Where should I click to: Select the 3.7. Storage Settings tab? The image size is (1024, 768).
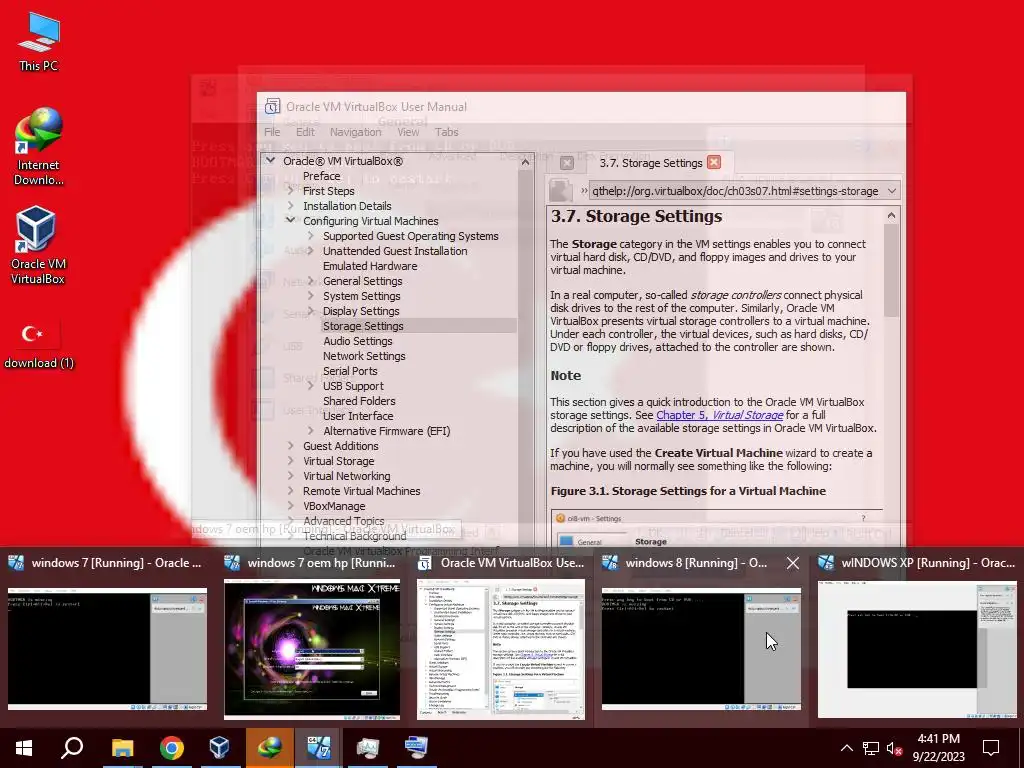tap(650, 163)
